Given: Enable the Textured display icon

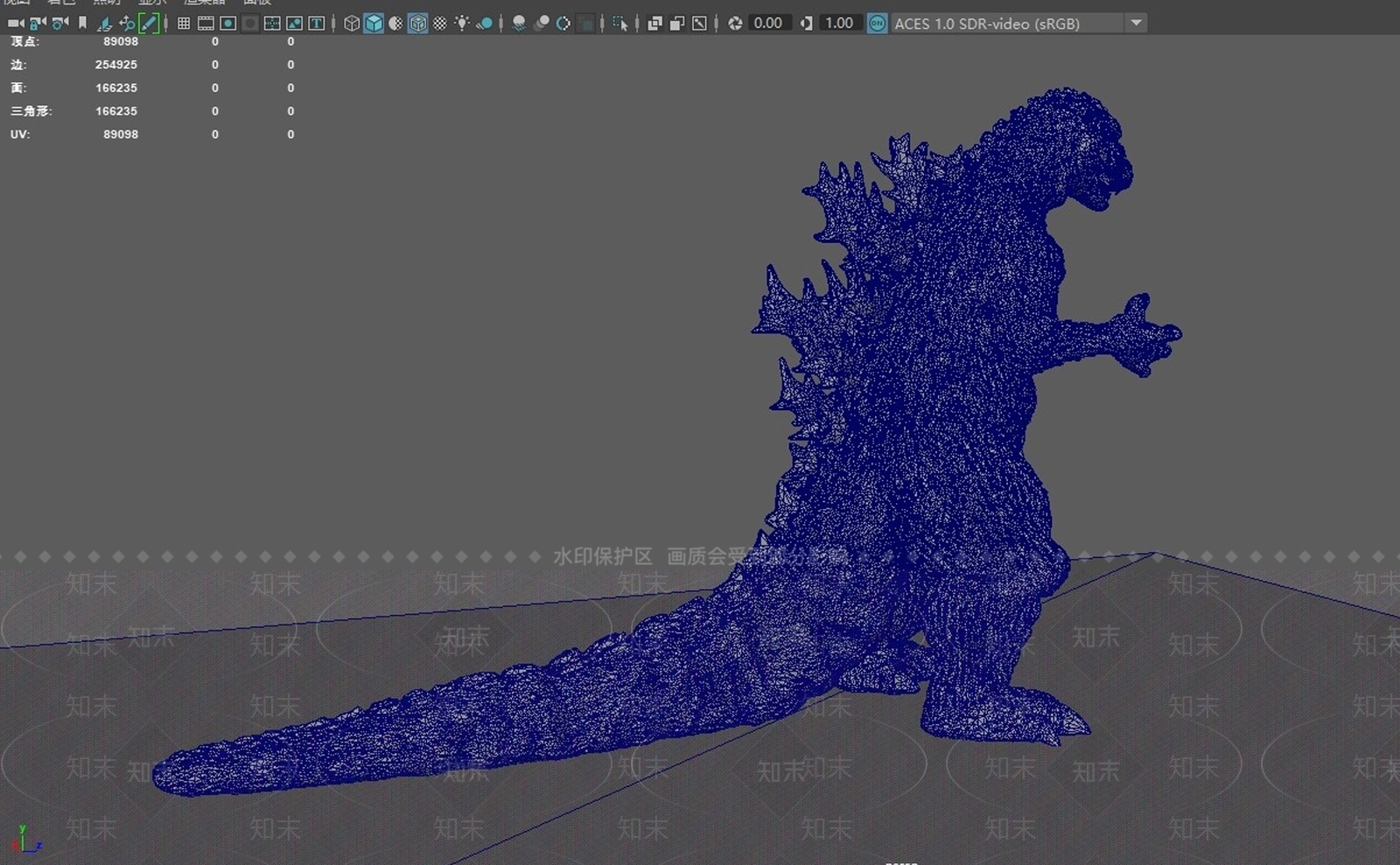Looking at the screenshot, I should pyautogui.click(x=440, y=24).
